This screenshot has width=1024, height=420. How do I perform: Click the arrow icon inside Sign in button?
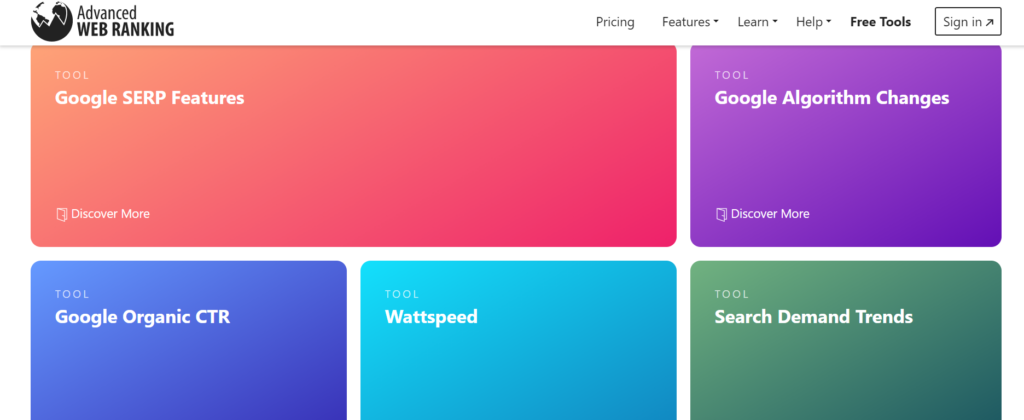click(989, 22)
